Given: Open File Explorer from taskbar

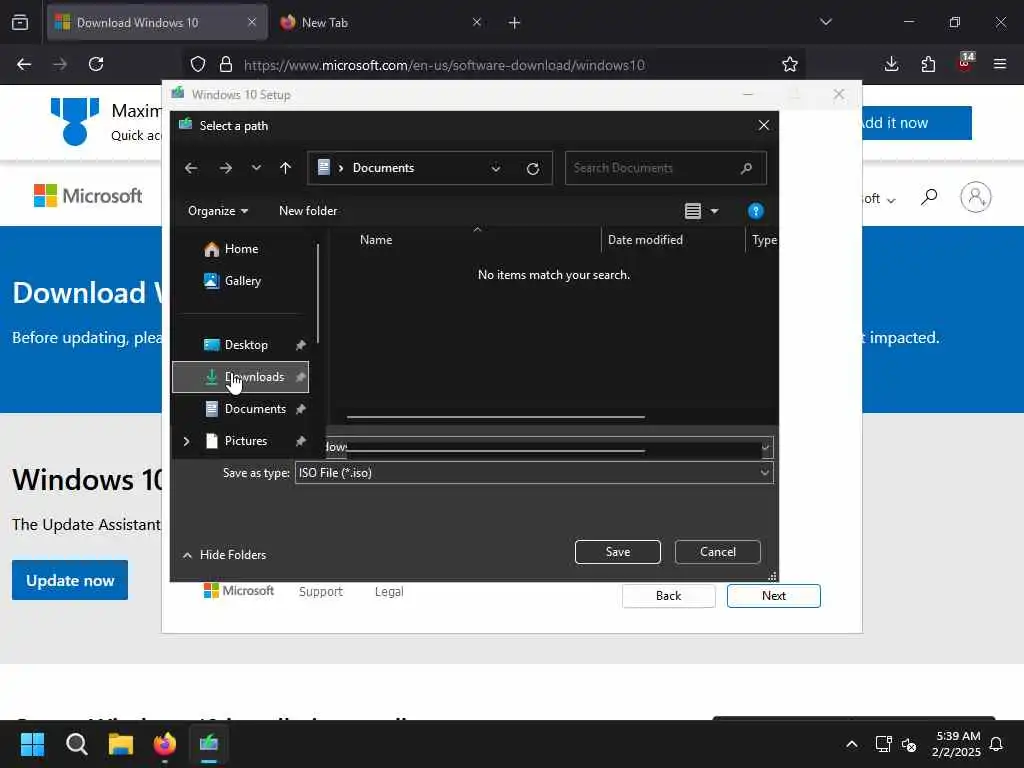Looking at the screenshot, I should [x=121, y=744].
